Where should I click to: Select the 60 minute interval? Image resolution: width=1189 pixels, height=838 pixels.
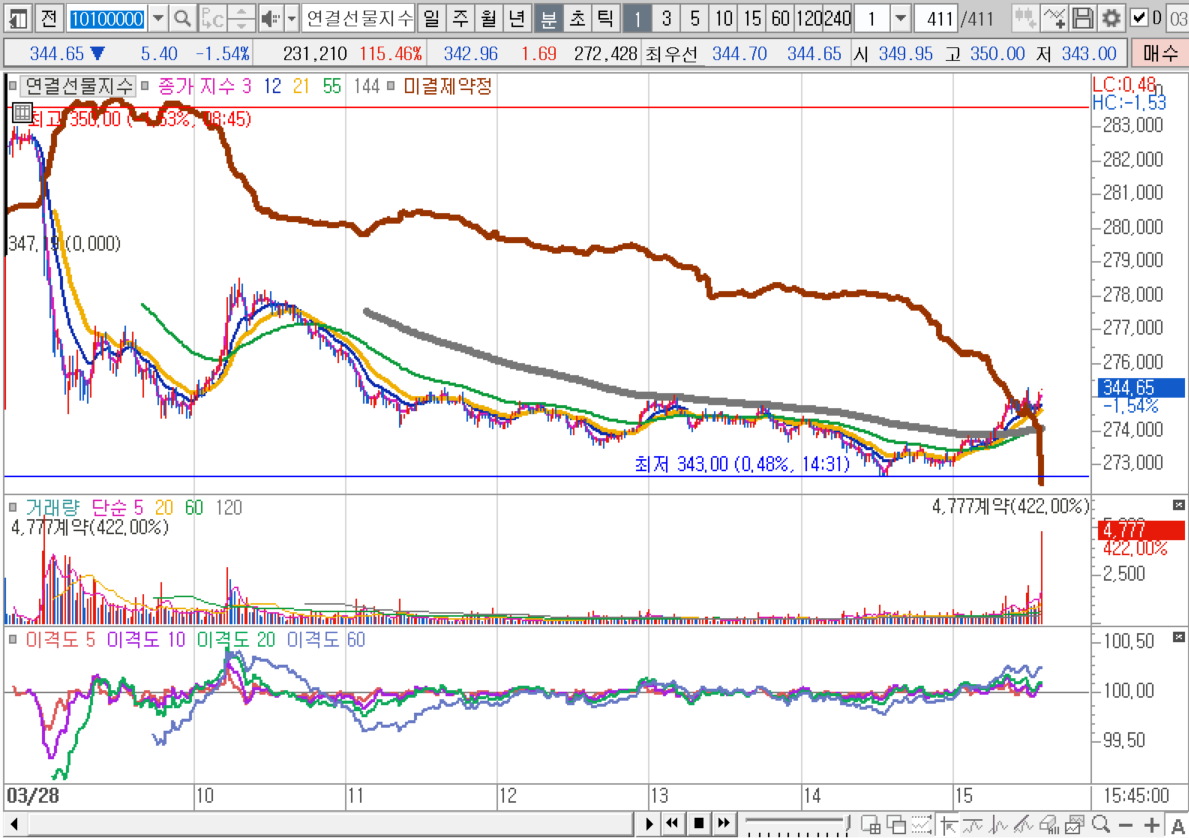coord(781,18)
